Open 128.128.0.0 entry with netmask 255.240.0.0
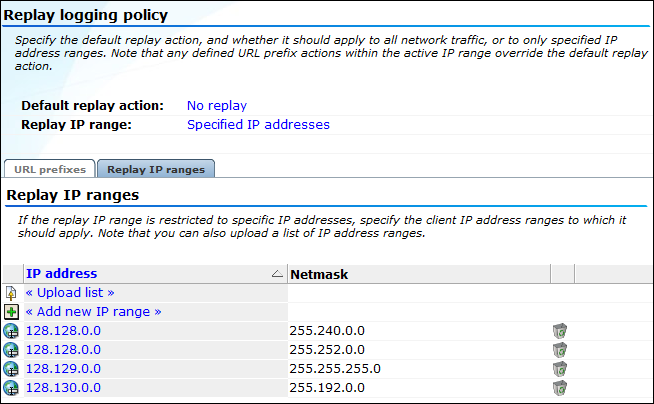The width and height of the screenshot is (654, 404). coord(63,331)
